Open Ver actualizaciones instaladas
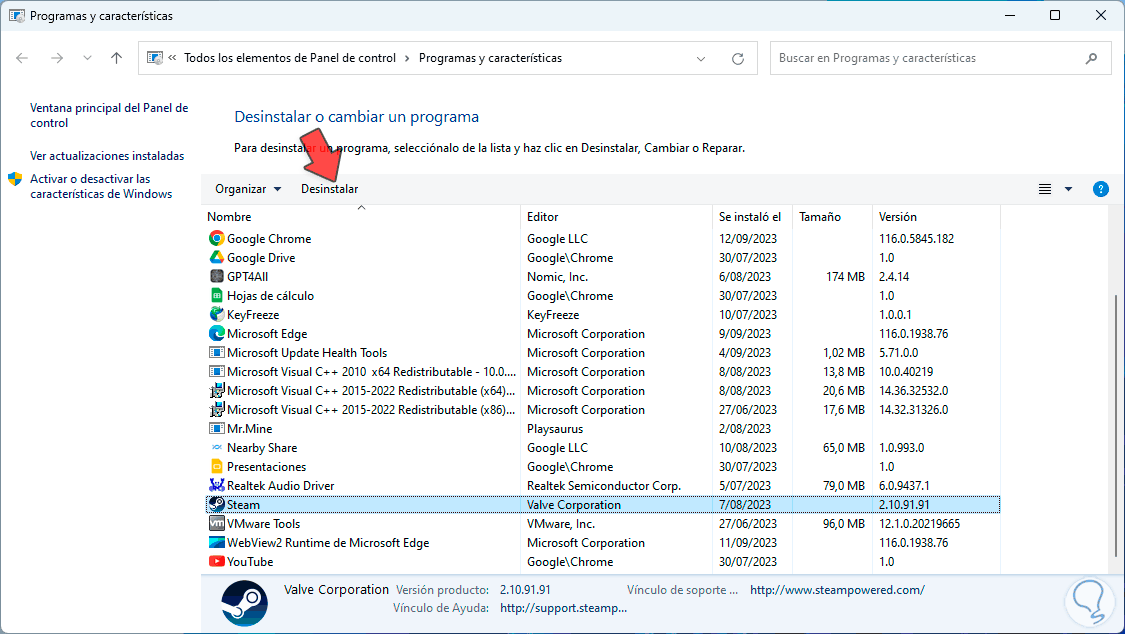 107,156
